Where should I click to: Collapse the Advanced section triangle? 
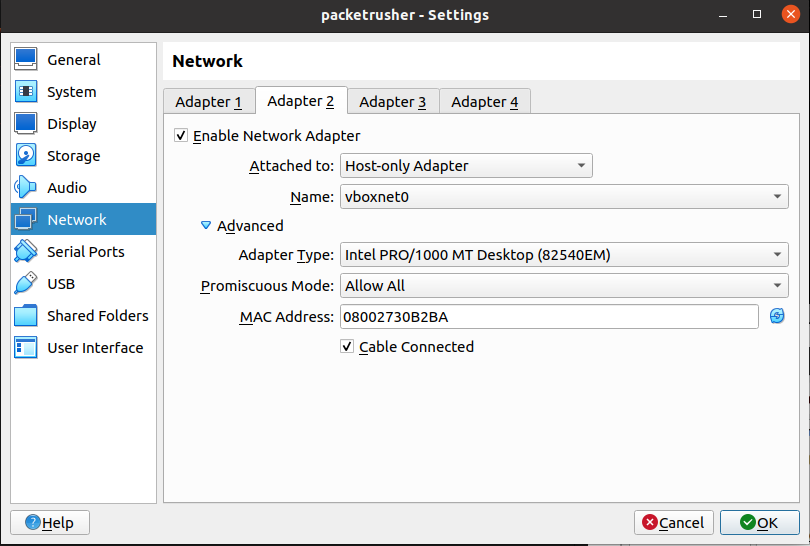(206, 226)
